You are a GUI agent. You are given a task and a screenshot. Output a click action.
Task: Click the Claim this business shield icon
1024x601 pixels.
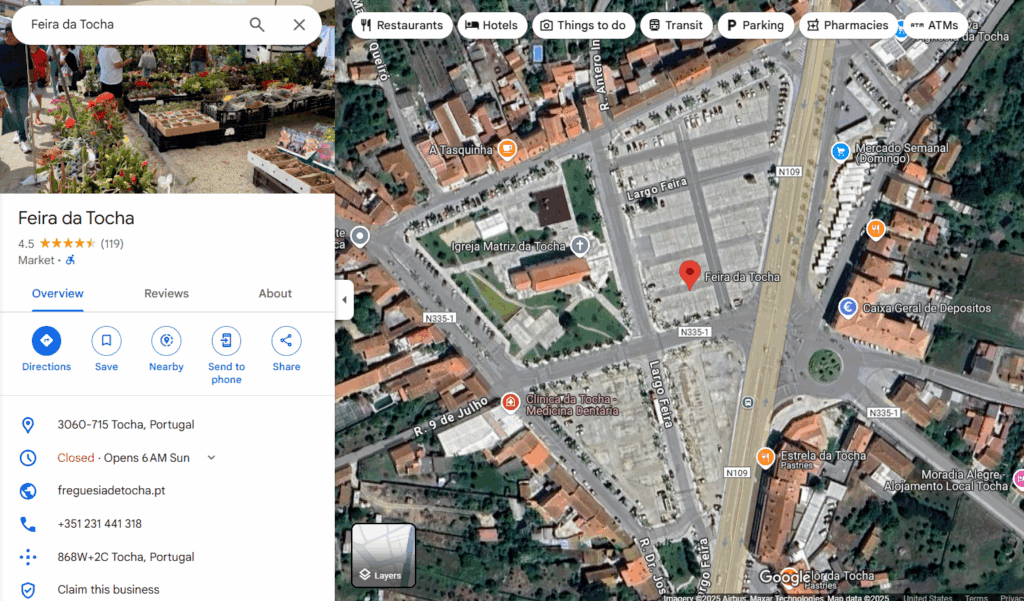point(28,590)
